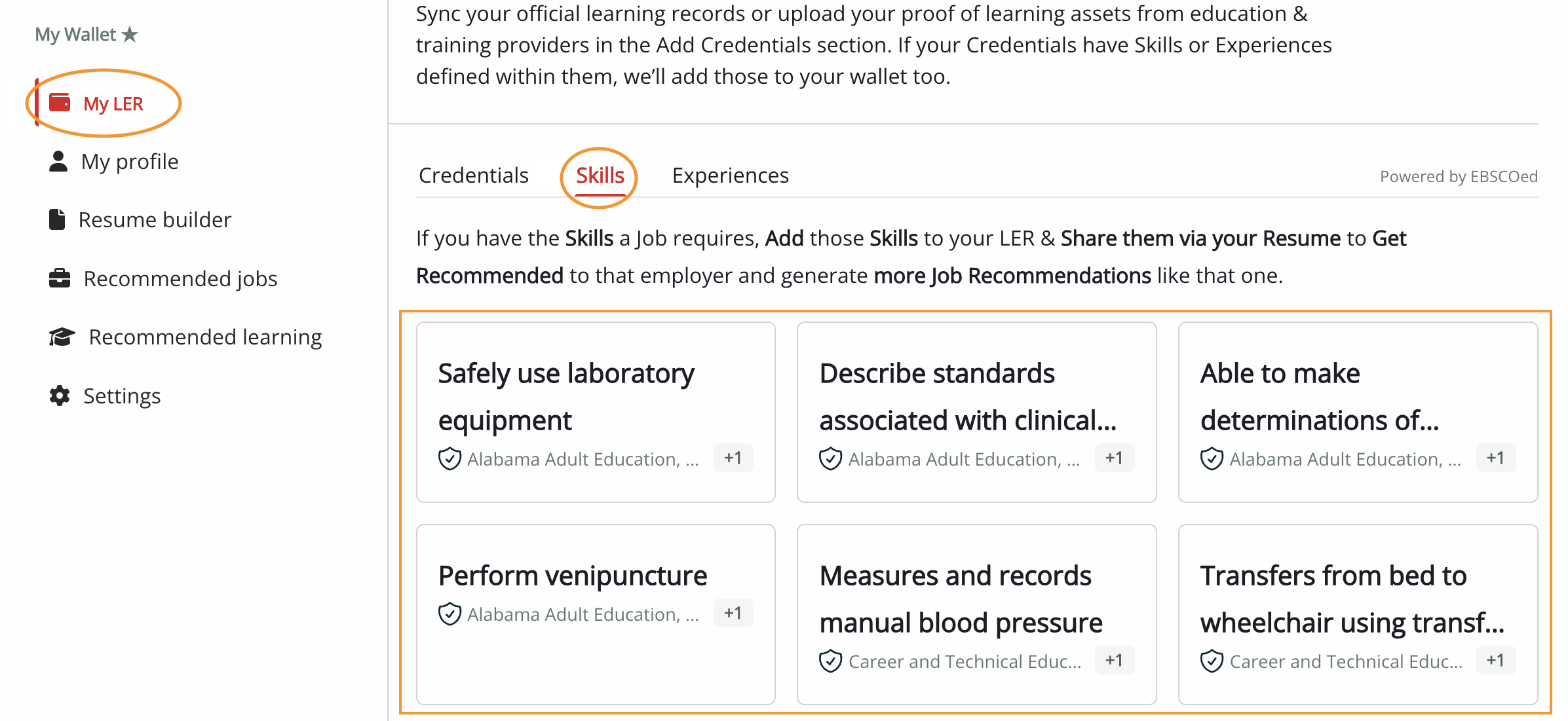Click the document icon for Resume builder
This screenshot has width=1568, height=721.
57,219
